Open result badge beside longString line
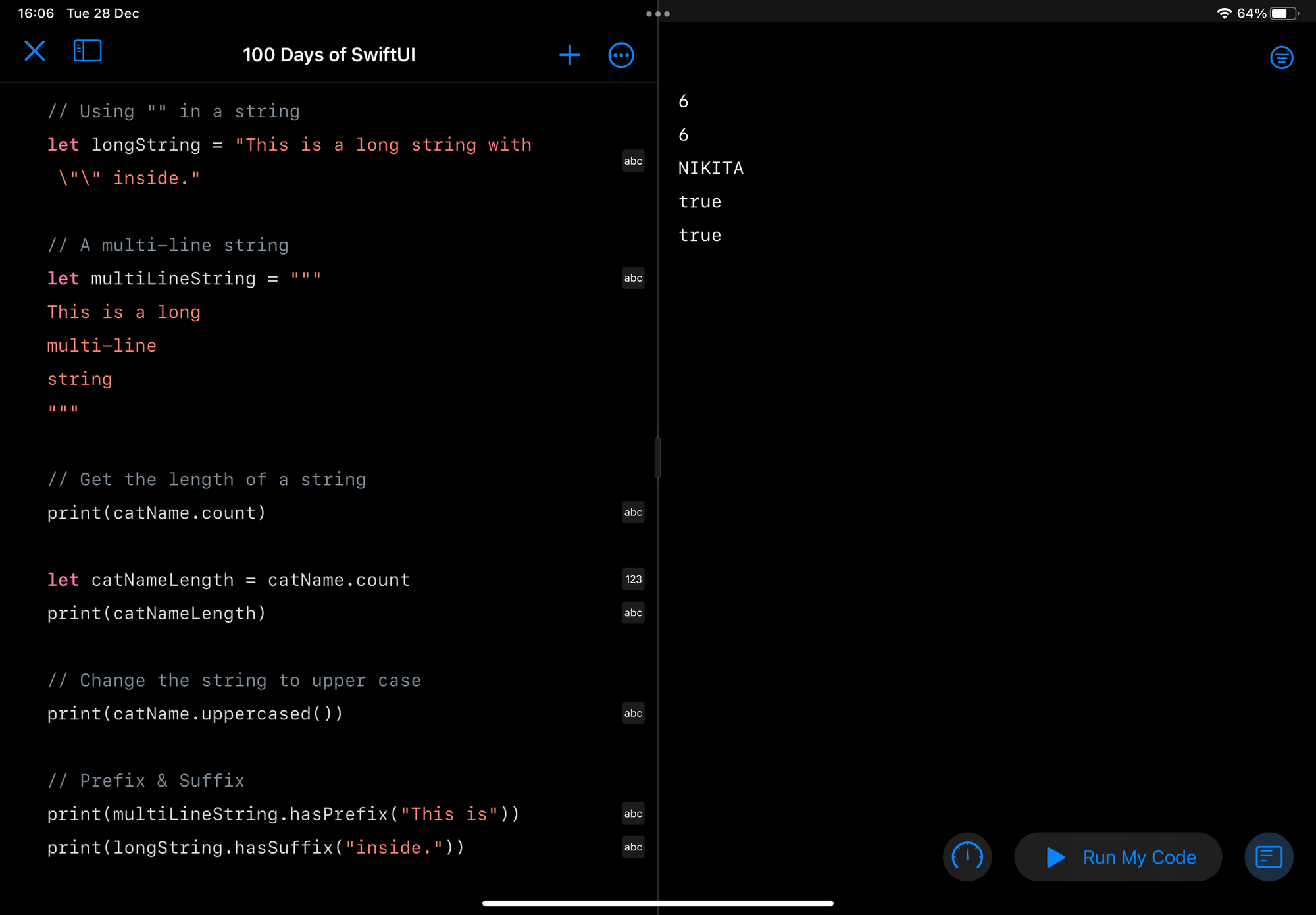Image resolution: width=1316 pixels, height=915 pixels. pos(633,161)
